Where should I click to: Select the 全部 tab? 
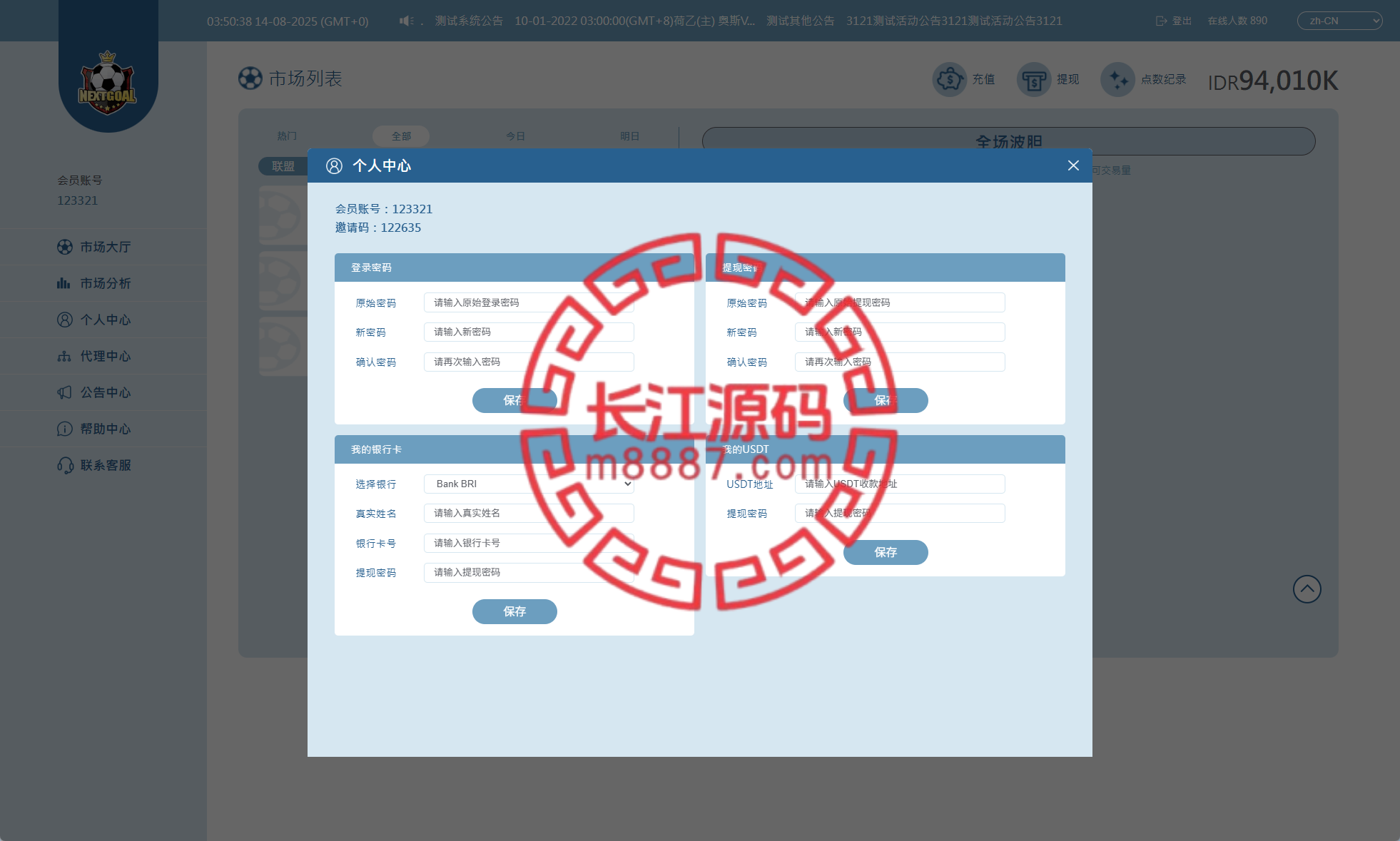[x=401, y=136]
